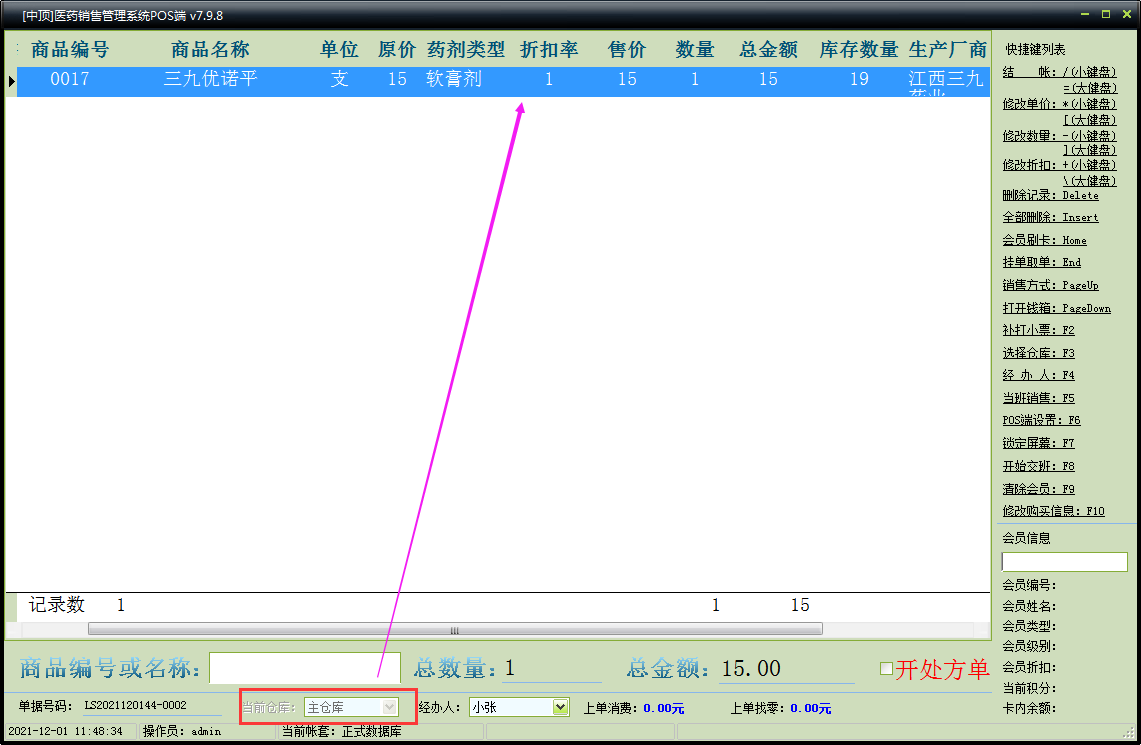This screenshot has height=745, width=1141.
Task: Click the horizontal scrollbar under the table
Action: [455, 629]
